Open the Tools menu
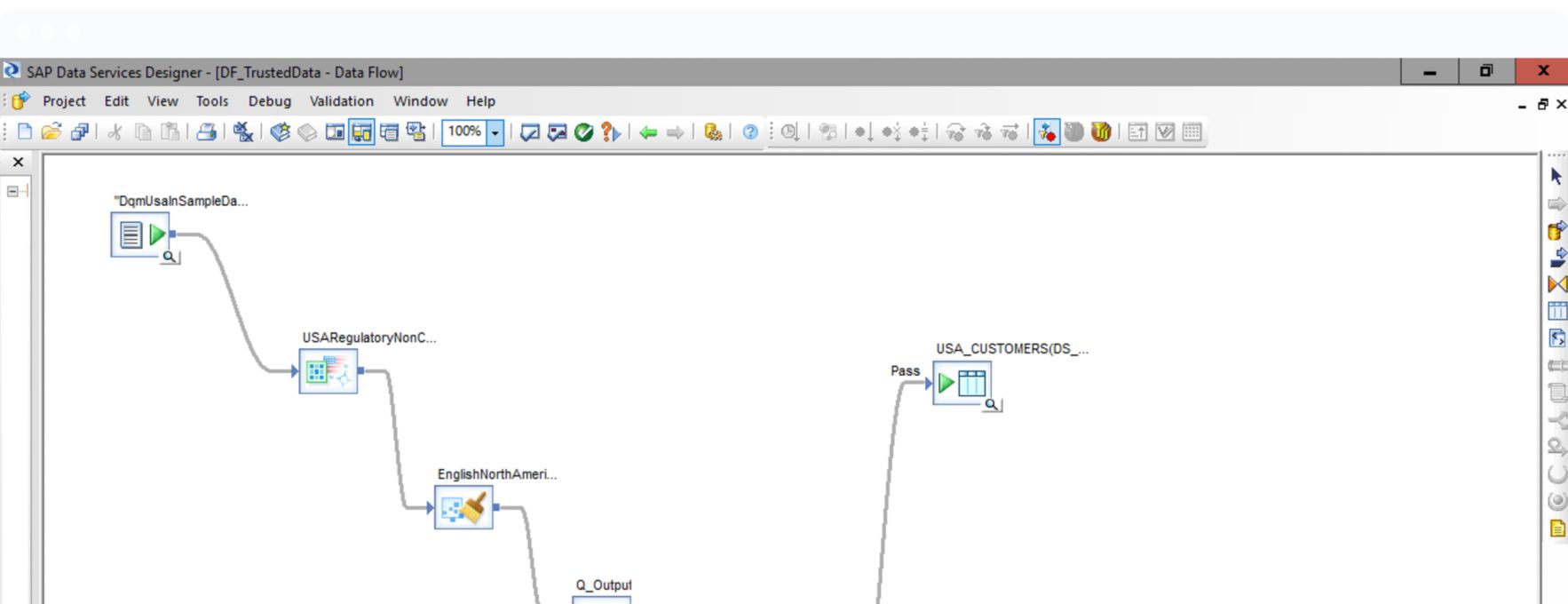Viewport: 1568px width, 604px height. [211, 101]
